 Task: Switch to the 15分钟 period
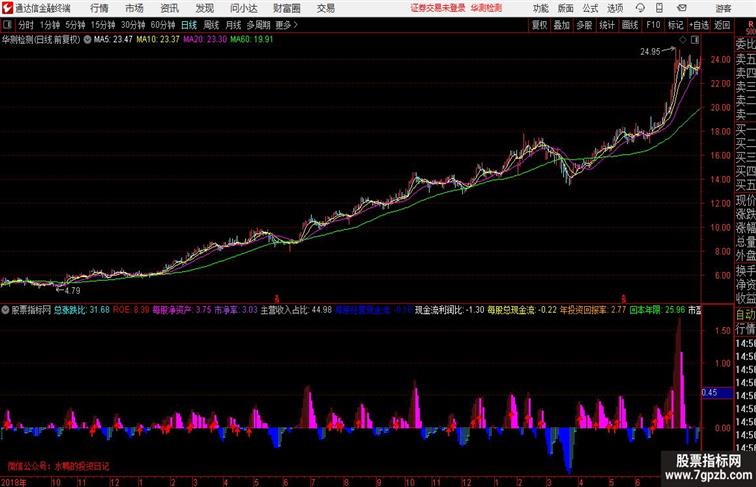click(103, 25)
